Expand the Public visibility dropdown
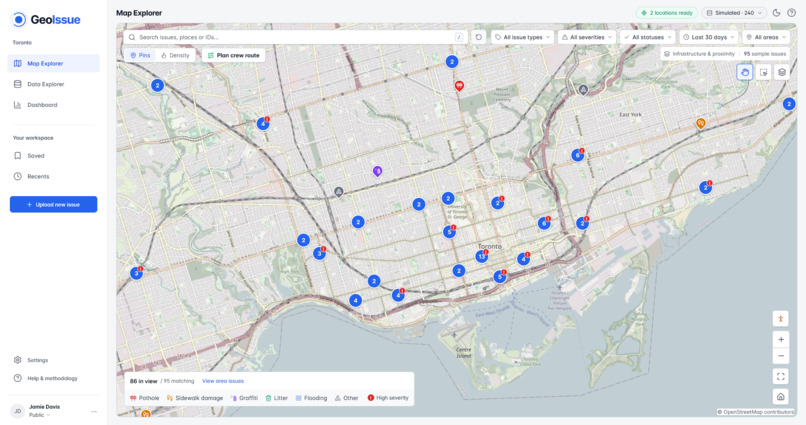Screen dimensions: 806x425 40,415
